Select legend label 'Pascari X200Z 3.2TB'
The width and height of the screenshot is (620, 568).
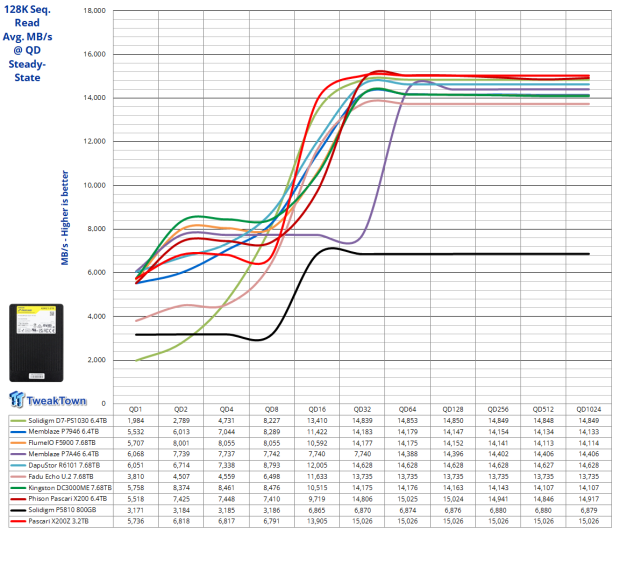(x=59, y=521)
